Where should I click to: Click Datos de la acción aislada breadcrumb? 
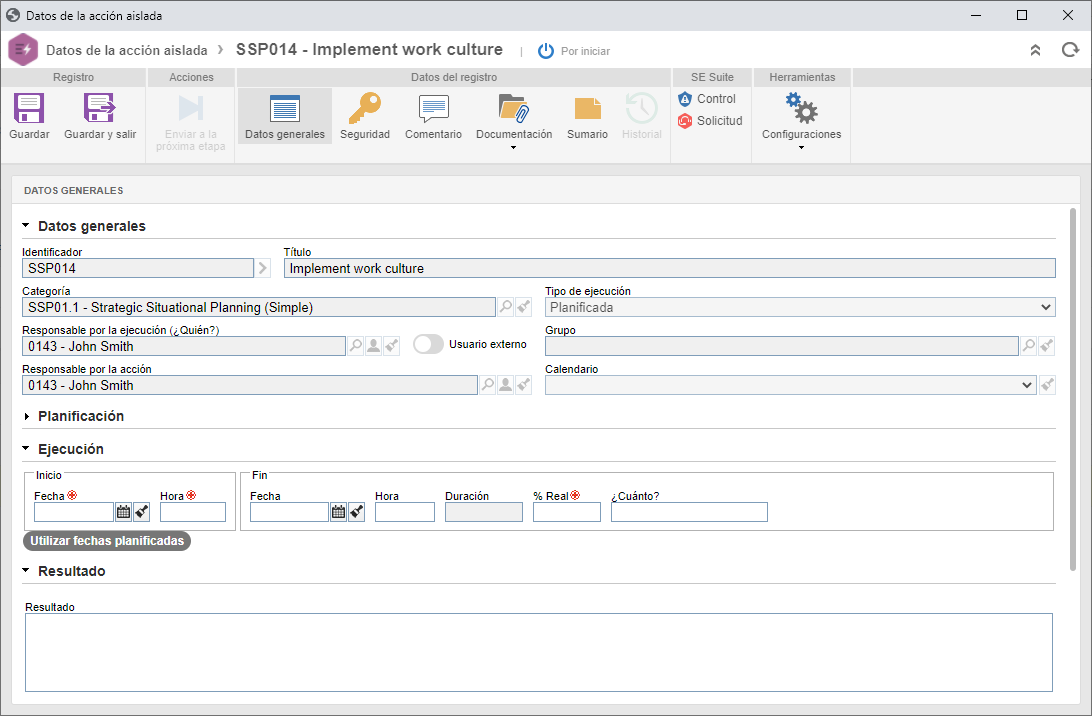127,50
